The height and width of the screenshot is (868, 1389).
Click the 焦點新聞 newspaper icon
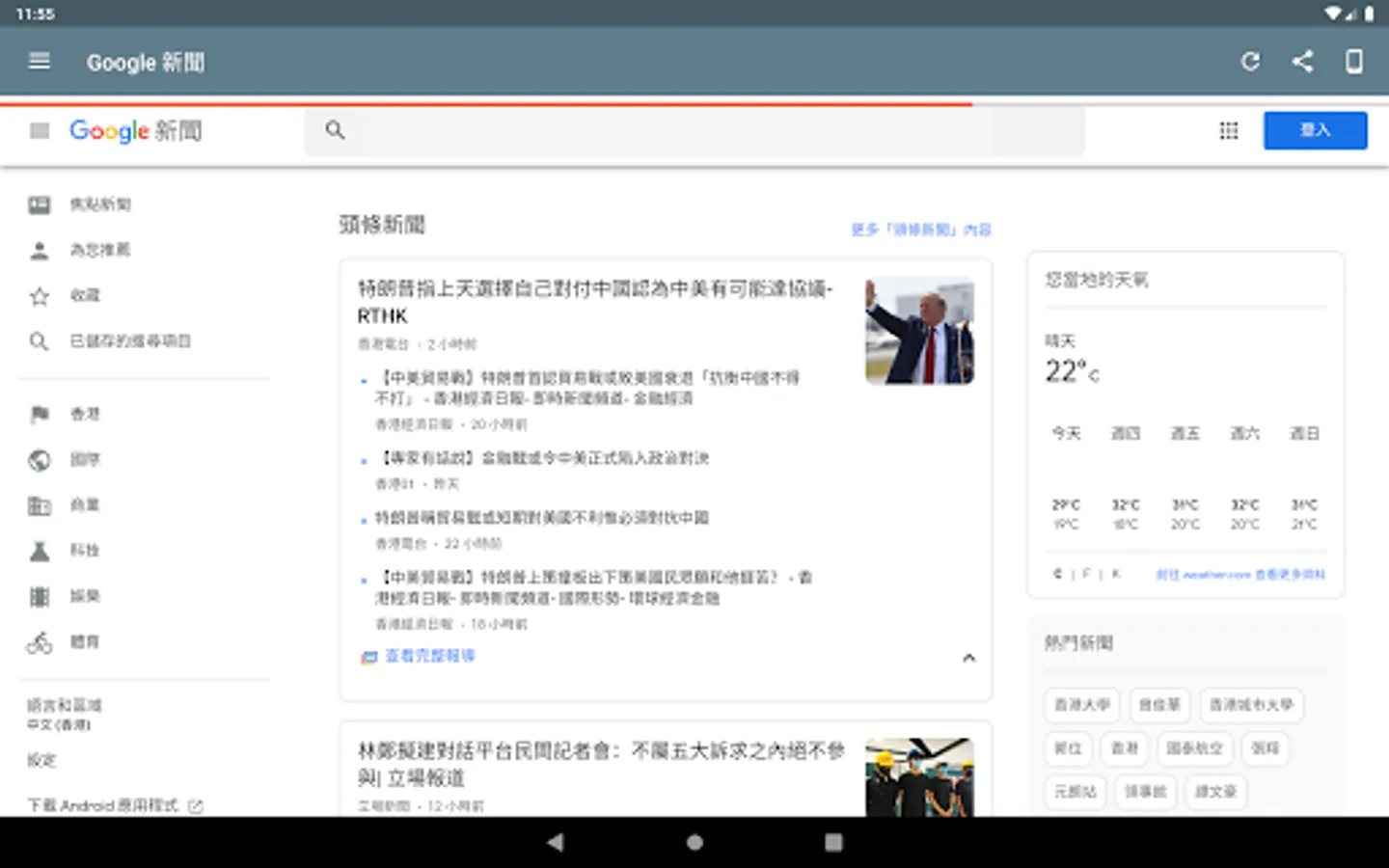(x=40, y=204)
